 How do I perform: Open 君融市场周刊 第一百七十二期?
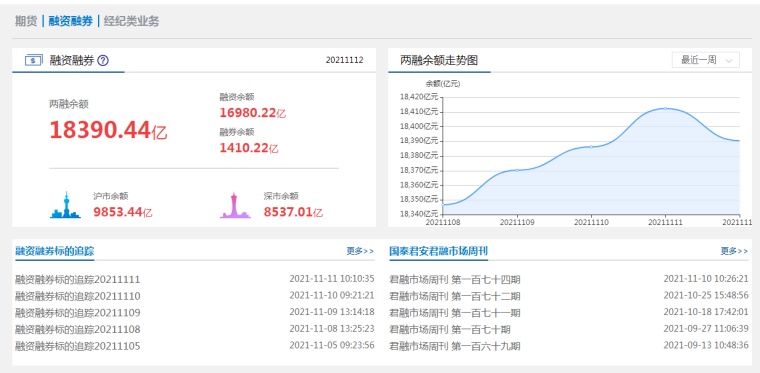point(455,296)
